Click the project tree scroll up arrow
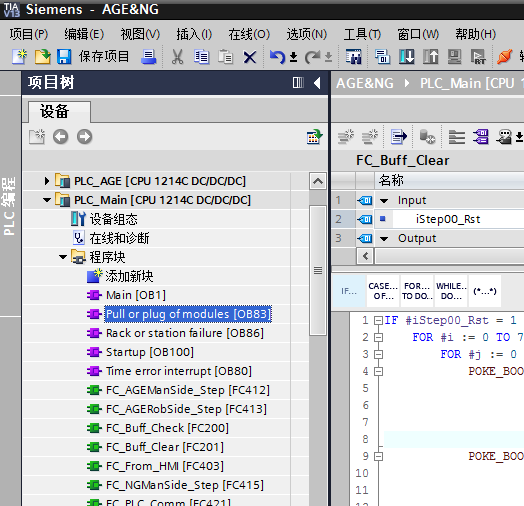Viewport: 524px width, 506px height. (318, 181)
